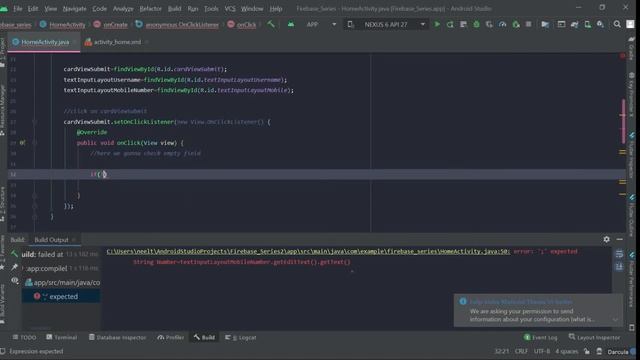This screenshot has height=360, width=640.
Task: Click the override gutter icon beside onClick
Action: pos(22,143)
